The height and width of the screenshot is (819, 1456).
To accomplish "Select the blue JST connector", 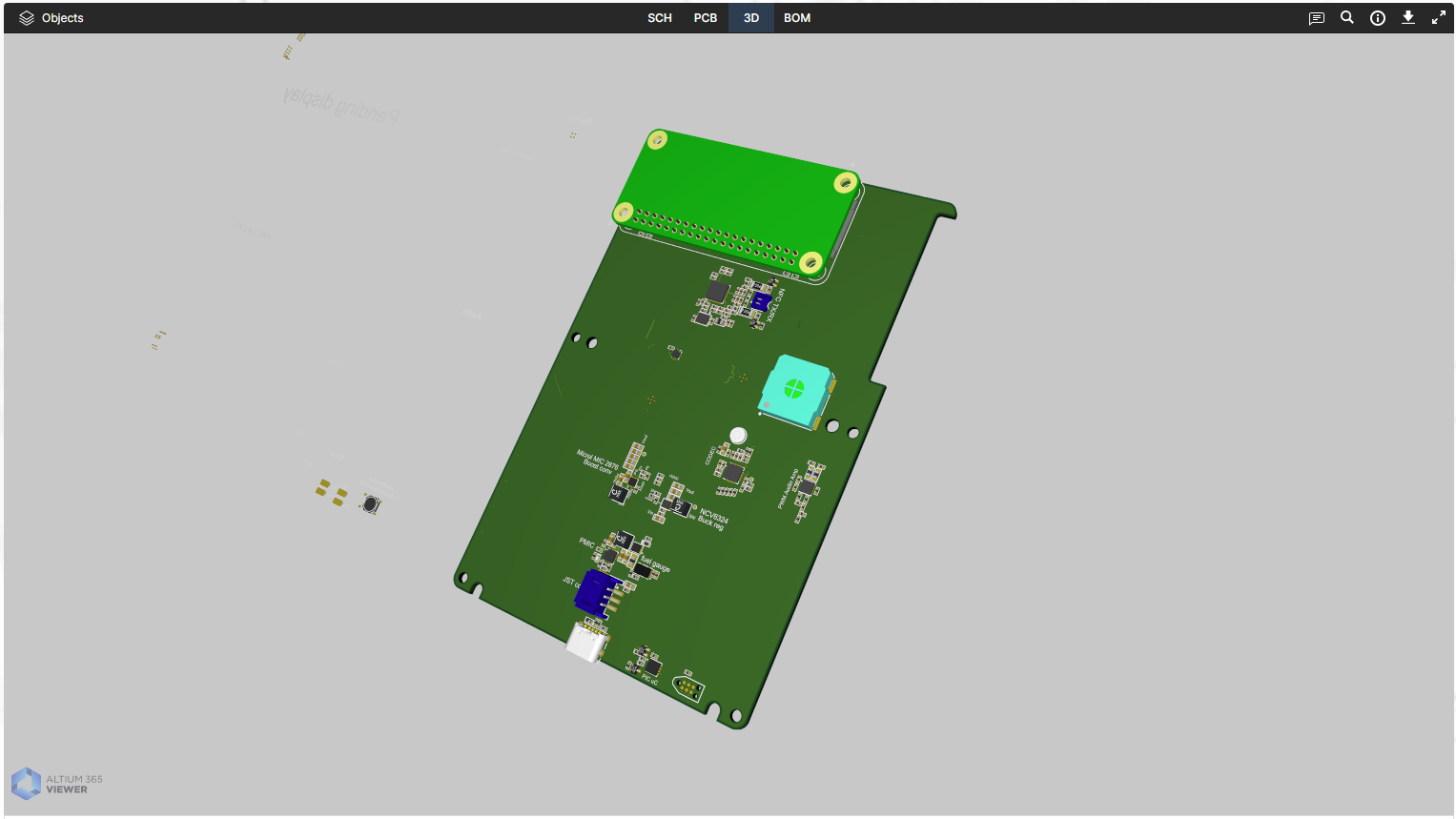I will [597, 592].
